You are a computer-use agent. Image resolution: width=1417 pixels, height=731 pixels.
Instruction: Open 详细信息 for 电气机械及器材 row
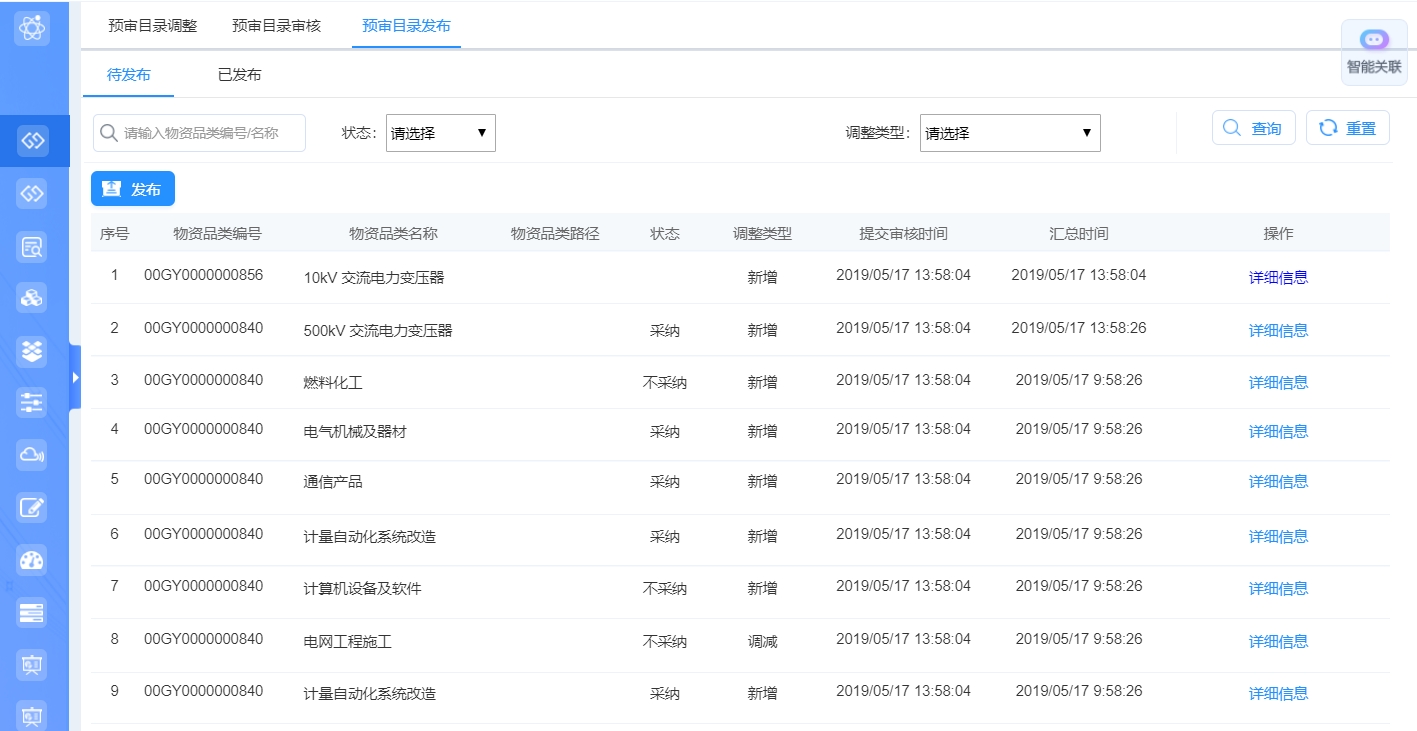(1278, 431)
